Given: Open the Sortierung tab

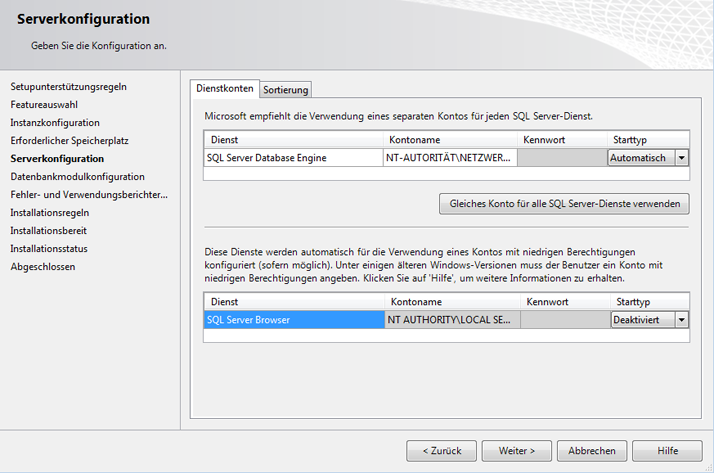Looking at the screenshot, I should (x=286, y=90).
